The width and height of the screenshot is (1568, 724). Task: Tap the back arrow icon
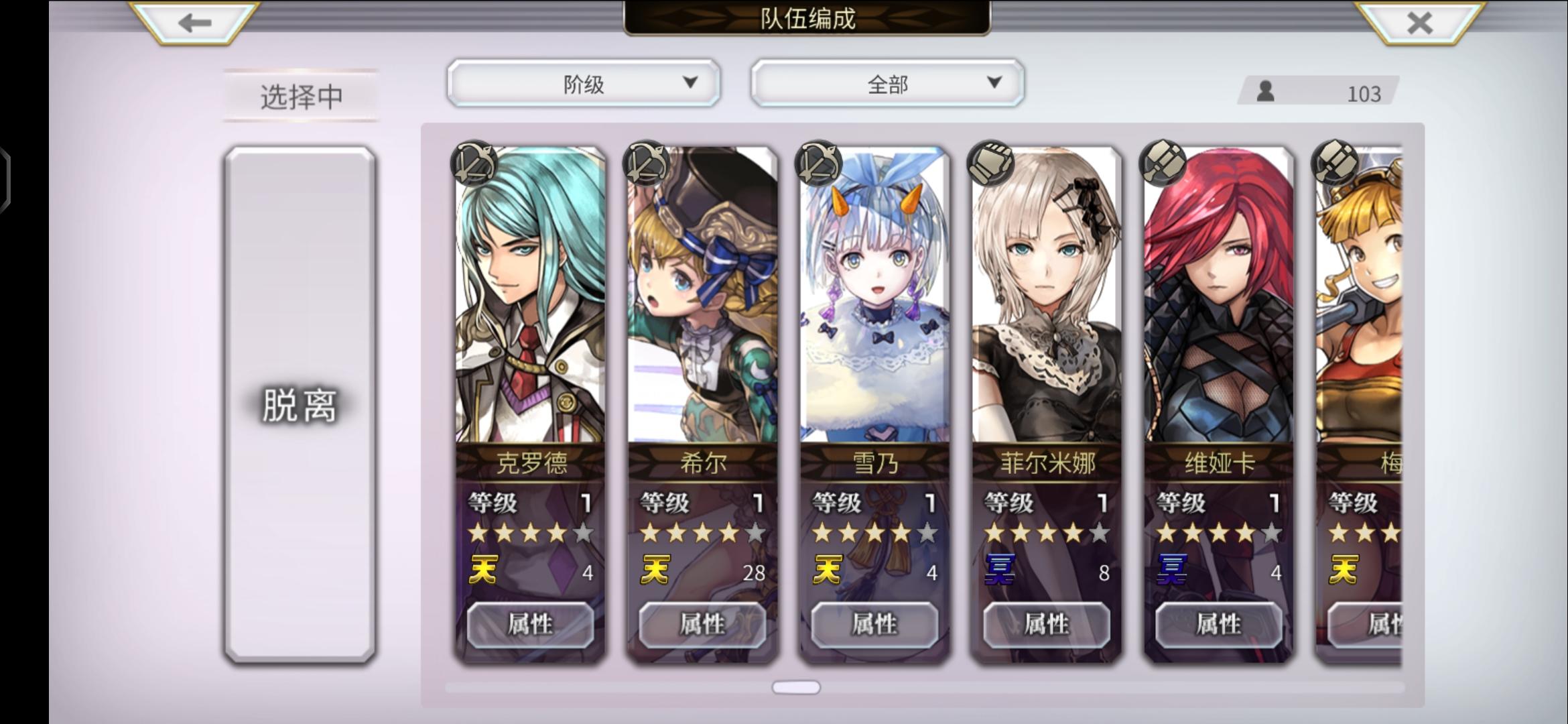coord(195,23)
